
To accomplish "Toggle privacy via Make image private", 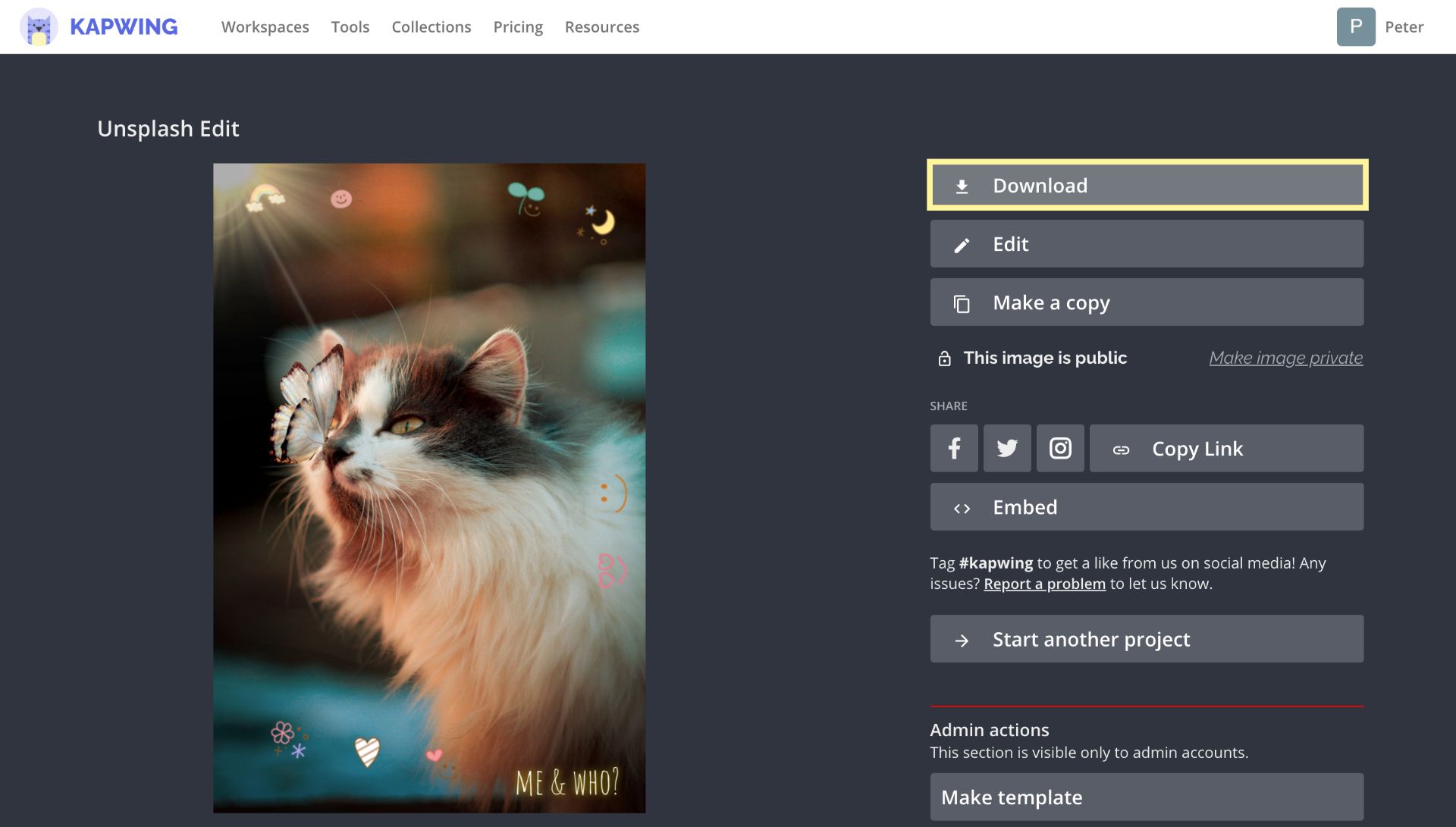I will (x=1285, y=358).
